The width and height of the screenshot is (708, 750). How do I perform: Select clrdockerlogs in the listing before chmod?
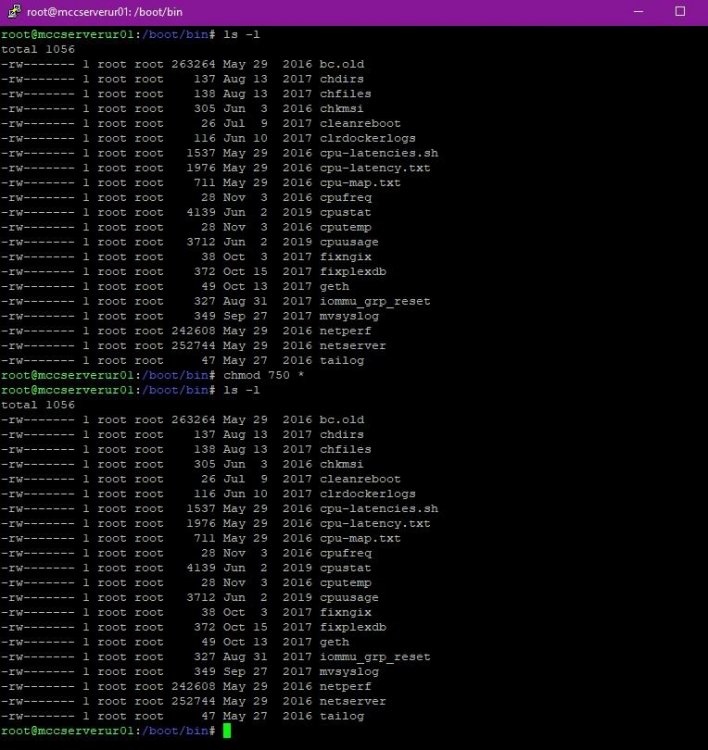(368, 138)
